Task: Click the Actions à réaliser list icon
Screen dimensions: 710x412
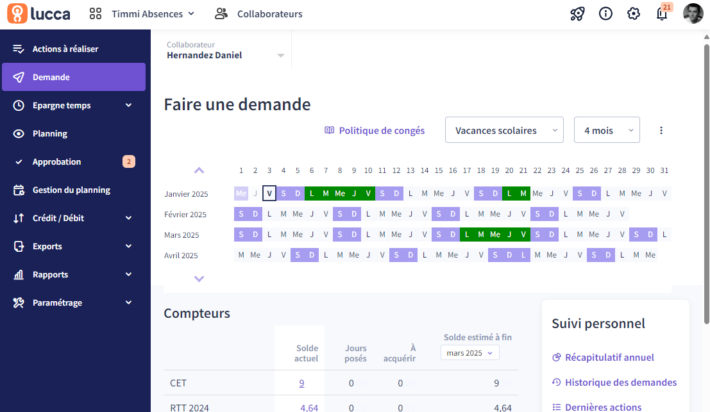Action: click(18, 49)
